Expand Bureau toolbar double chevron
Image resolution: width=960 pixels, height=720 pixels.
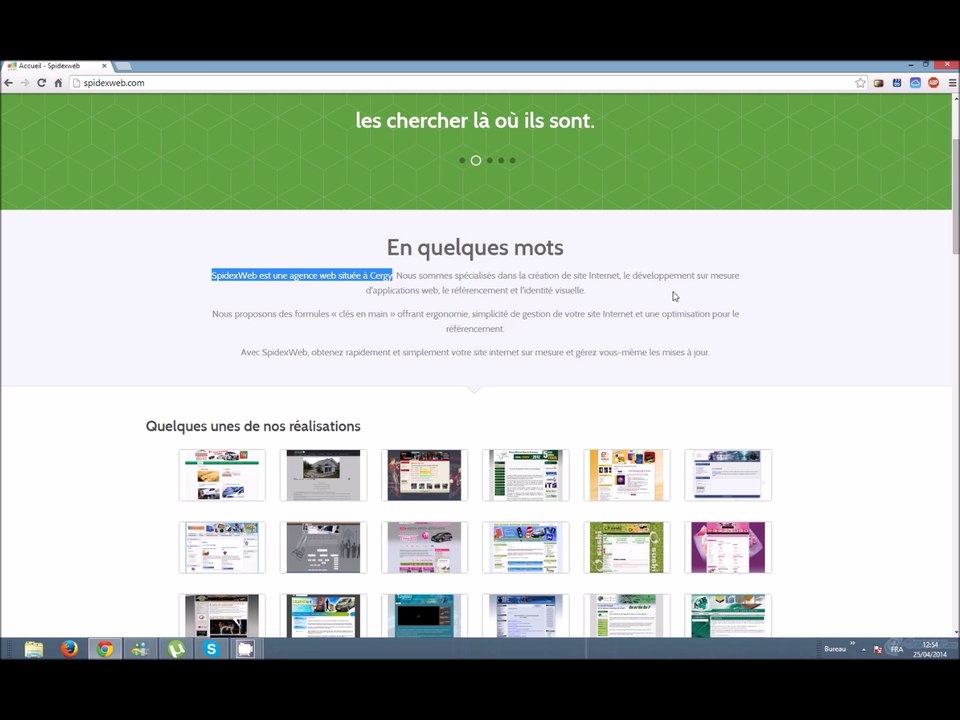click(x=852, y=643)
